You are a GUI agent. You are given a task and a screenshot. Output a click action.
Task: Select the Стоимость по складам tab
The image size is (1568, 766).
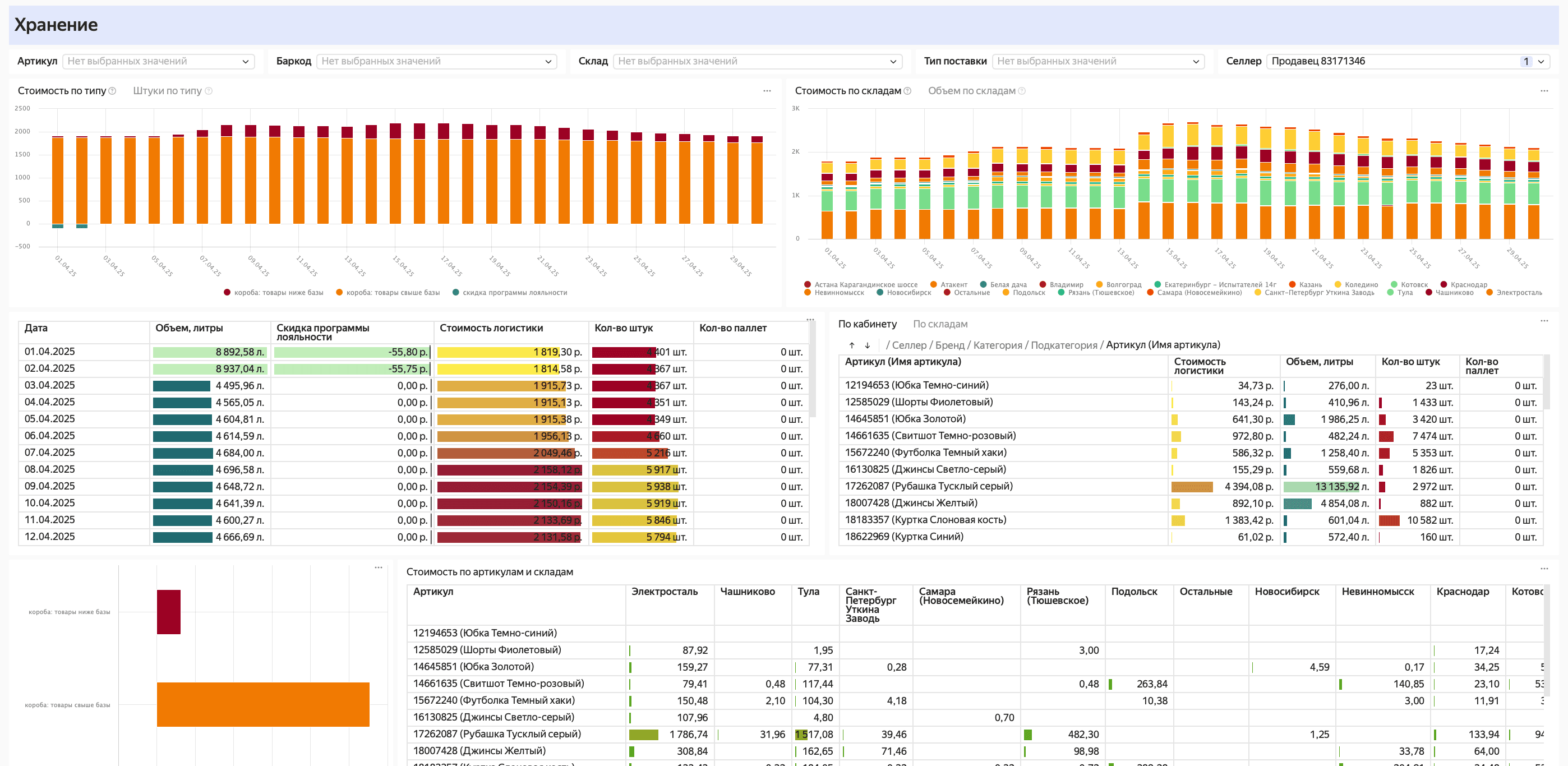848,91
